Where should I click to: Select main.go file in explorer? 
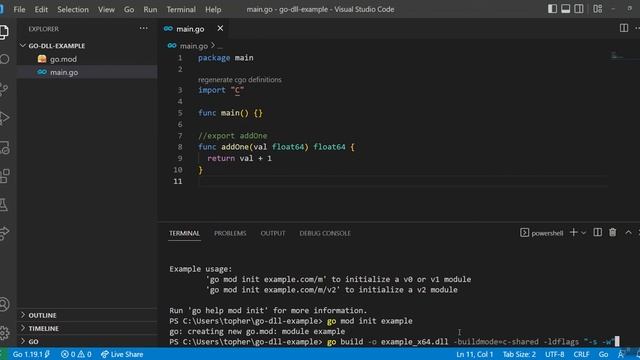point(64,72)
